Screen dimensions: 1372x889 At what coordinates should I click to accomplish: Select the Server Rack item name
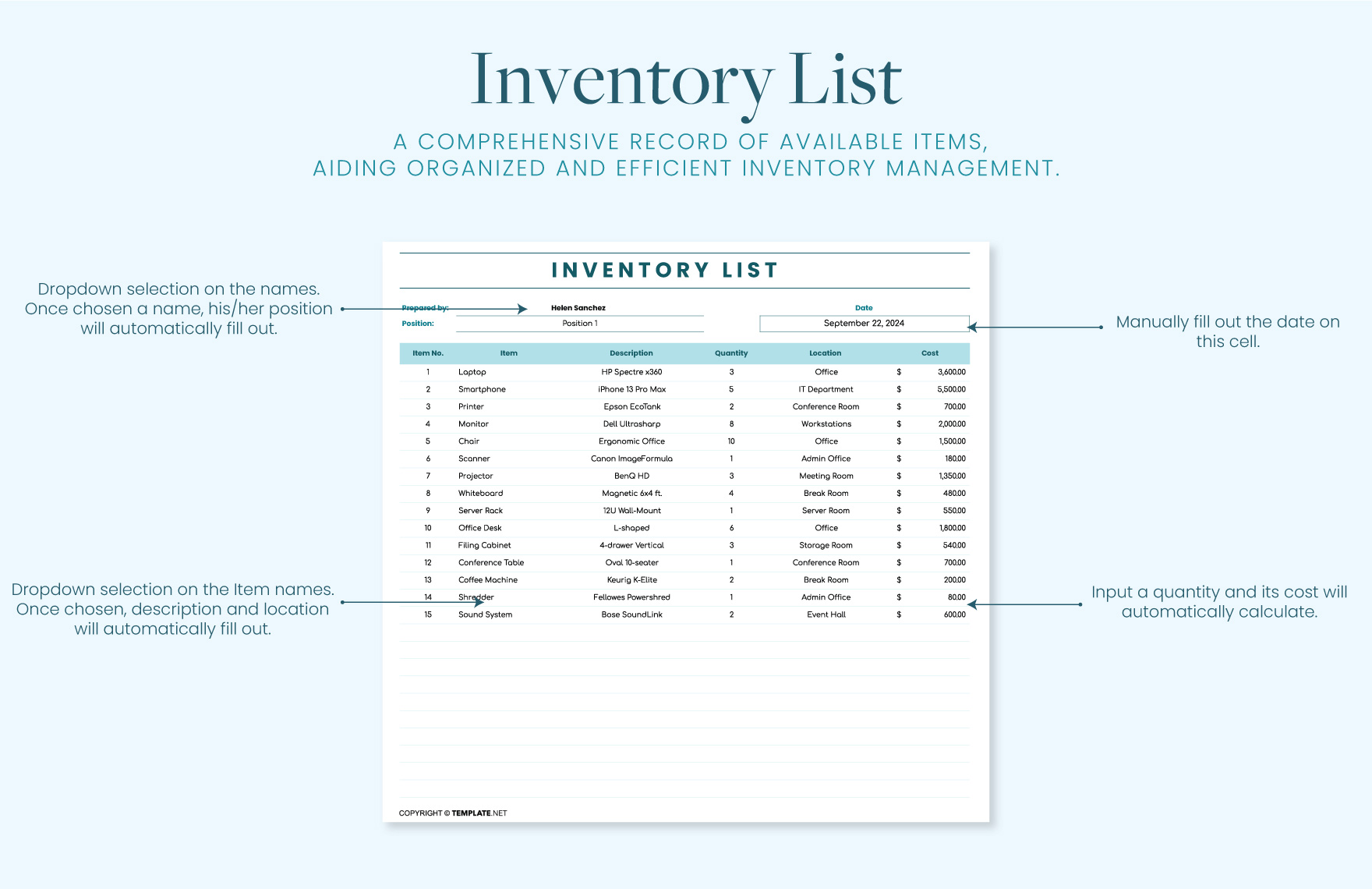coord(481,510)
